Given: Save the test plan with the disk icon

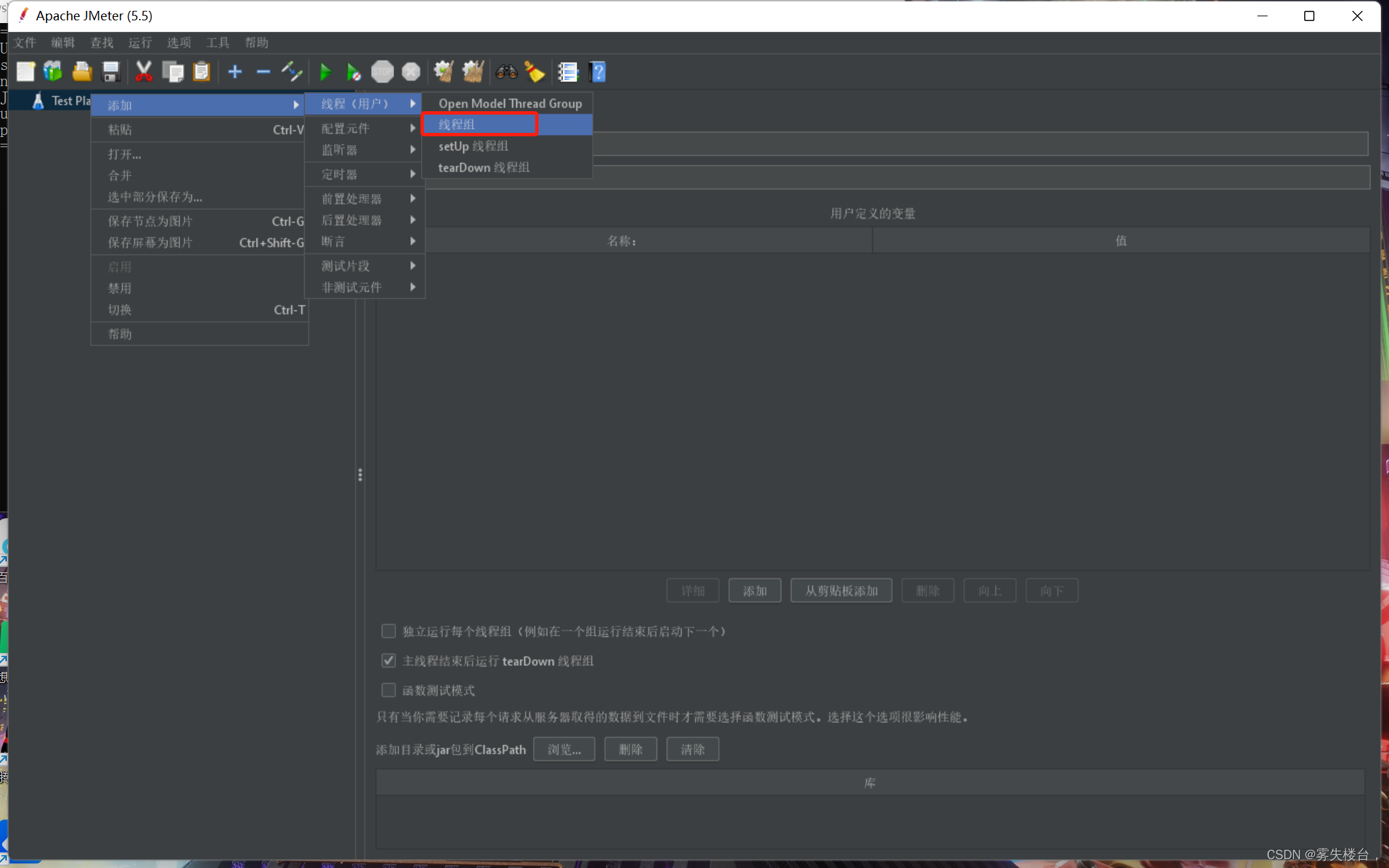Looking at the screenshot, I should (111, 71).
